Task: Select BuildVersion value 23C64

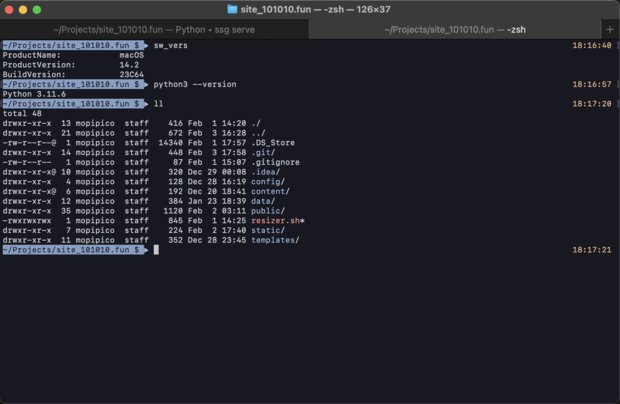Action: [132, 74]
